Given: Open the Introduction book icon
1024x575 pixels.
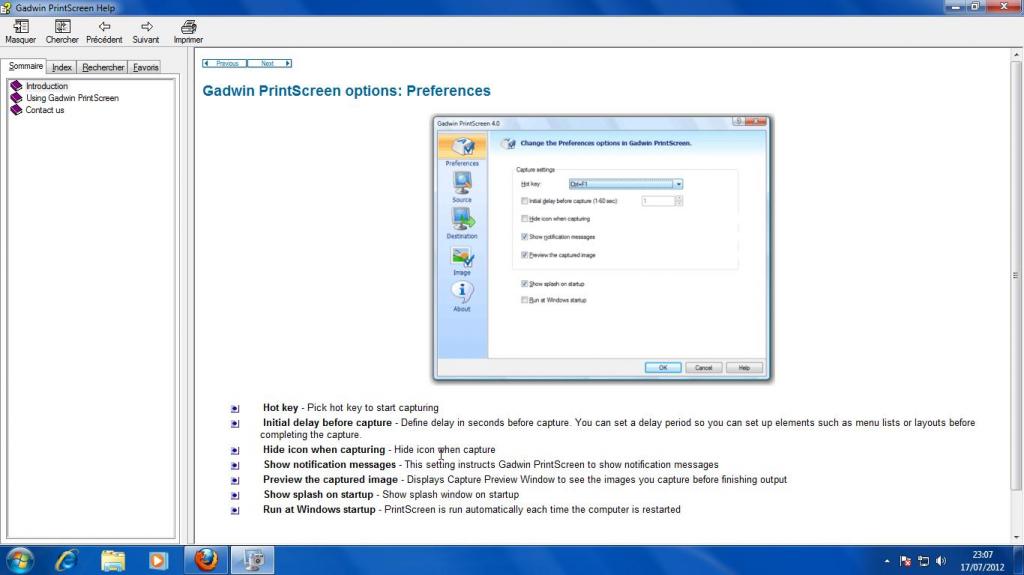Looking at the screenshot, I should tap(16, 86).
